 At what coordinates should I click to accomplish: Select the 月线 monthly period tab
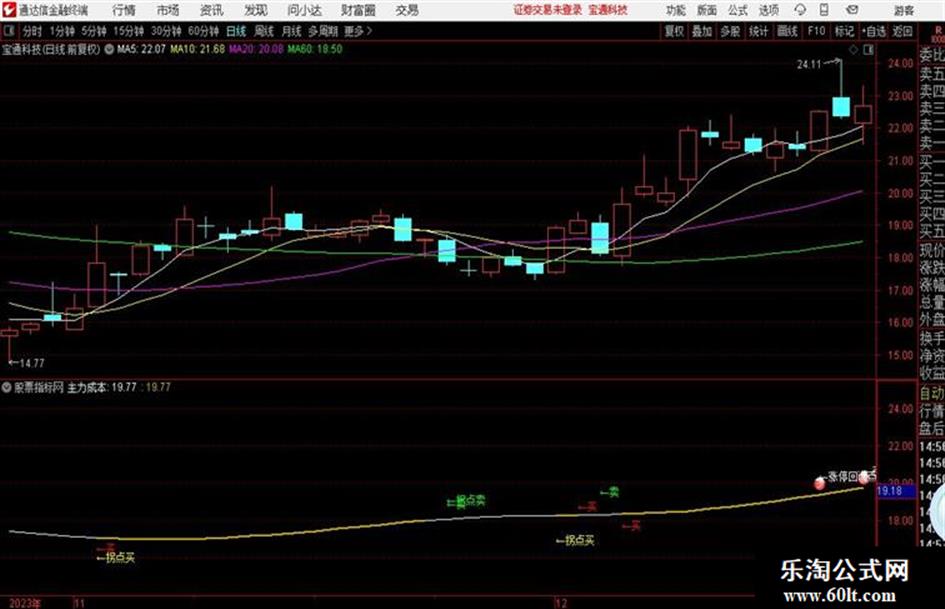coord(292,31)
